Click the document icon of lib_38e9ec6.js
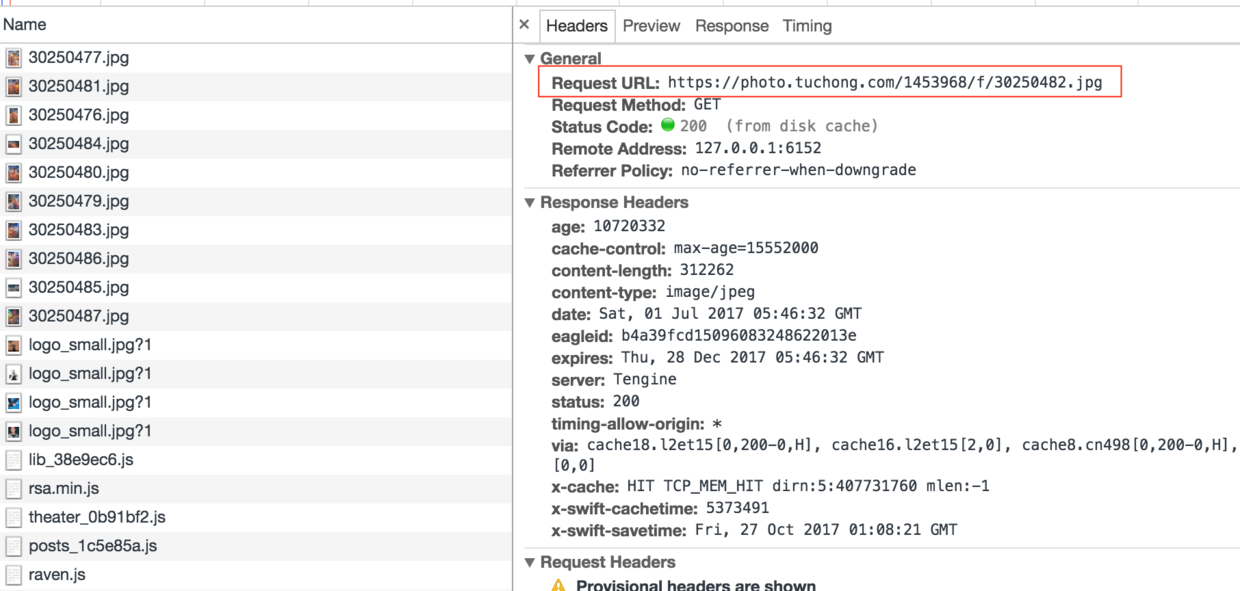This screenshot has height=591, width=1240. tap(14, 460)
